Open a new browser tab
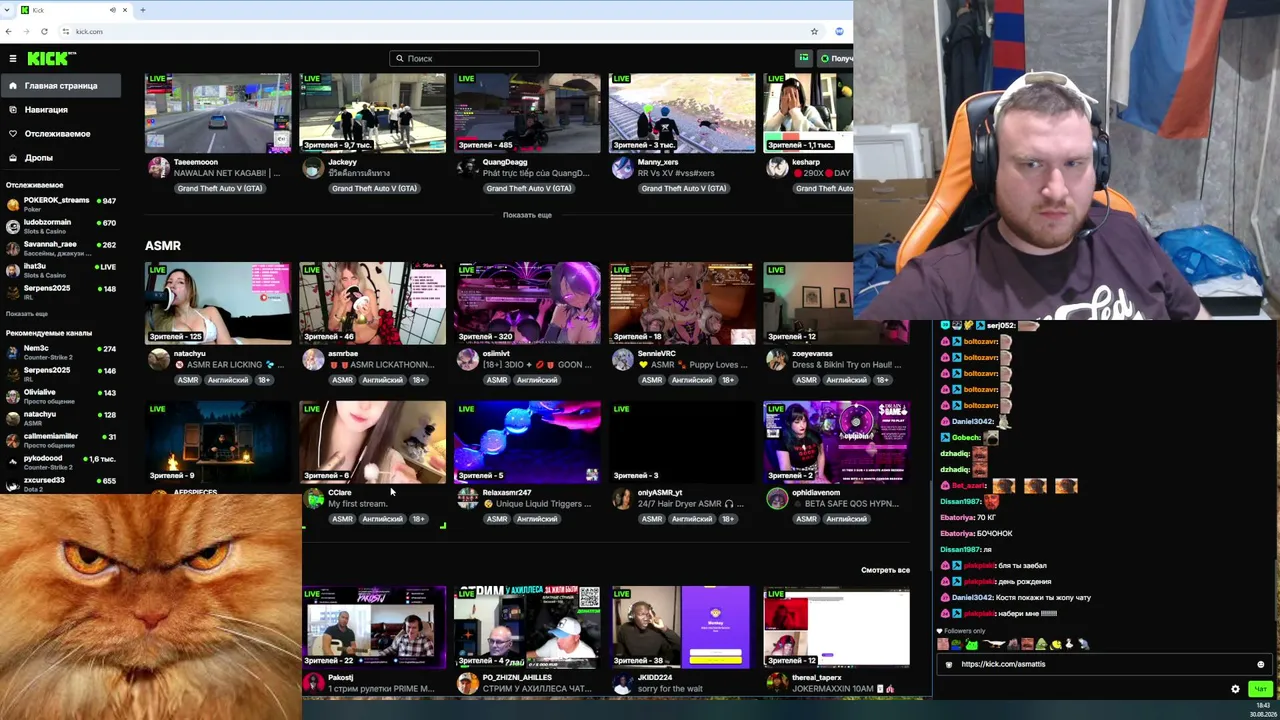Image resolution: width=1280 pixels, height=720 pixels. pos(143,10)
